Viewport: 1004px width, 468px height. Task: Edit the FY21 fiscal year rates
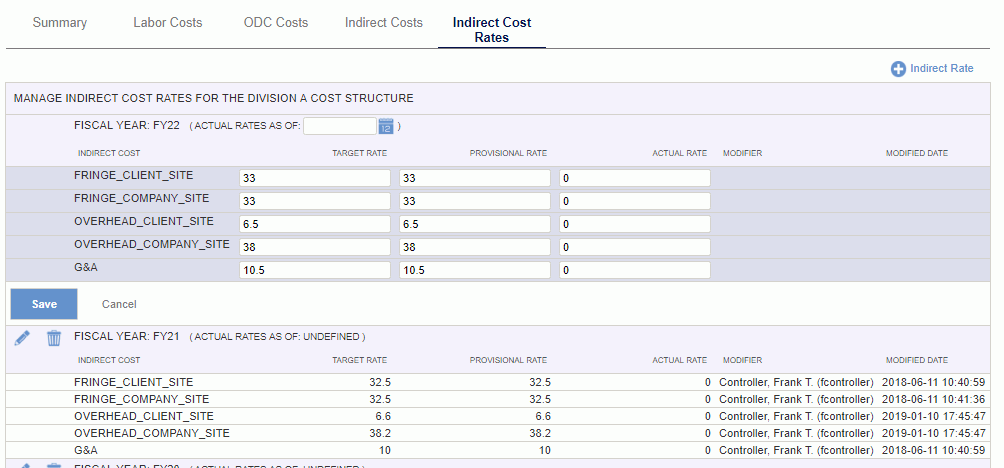[22, 337]
